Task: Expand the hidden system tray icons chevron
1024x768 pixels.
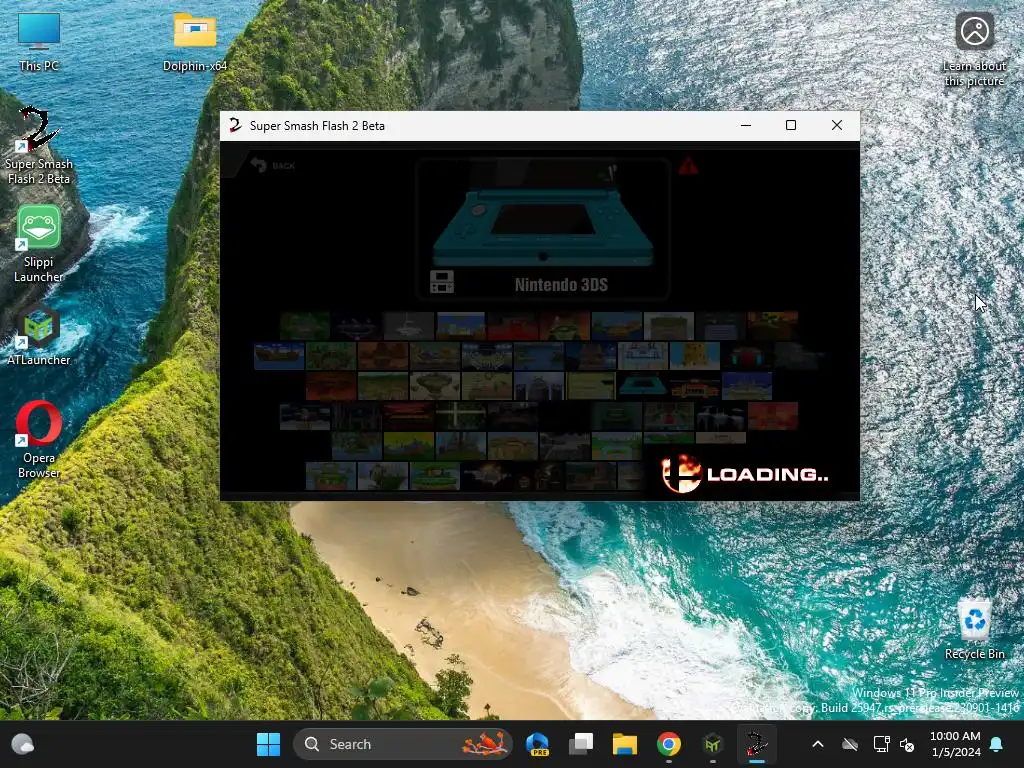Action: 818,744
